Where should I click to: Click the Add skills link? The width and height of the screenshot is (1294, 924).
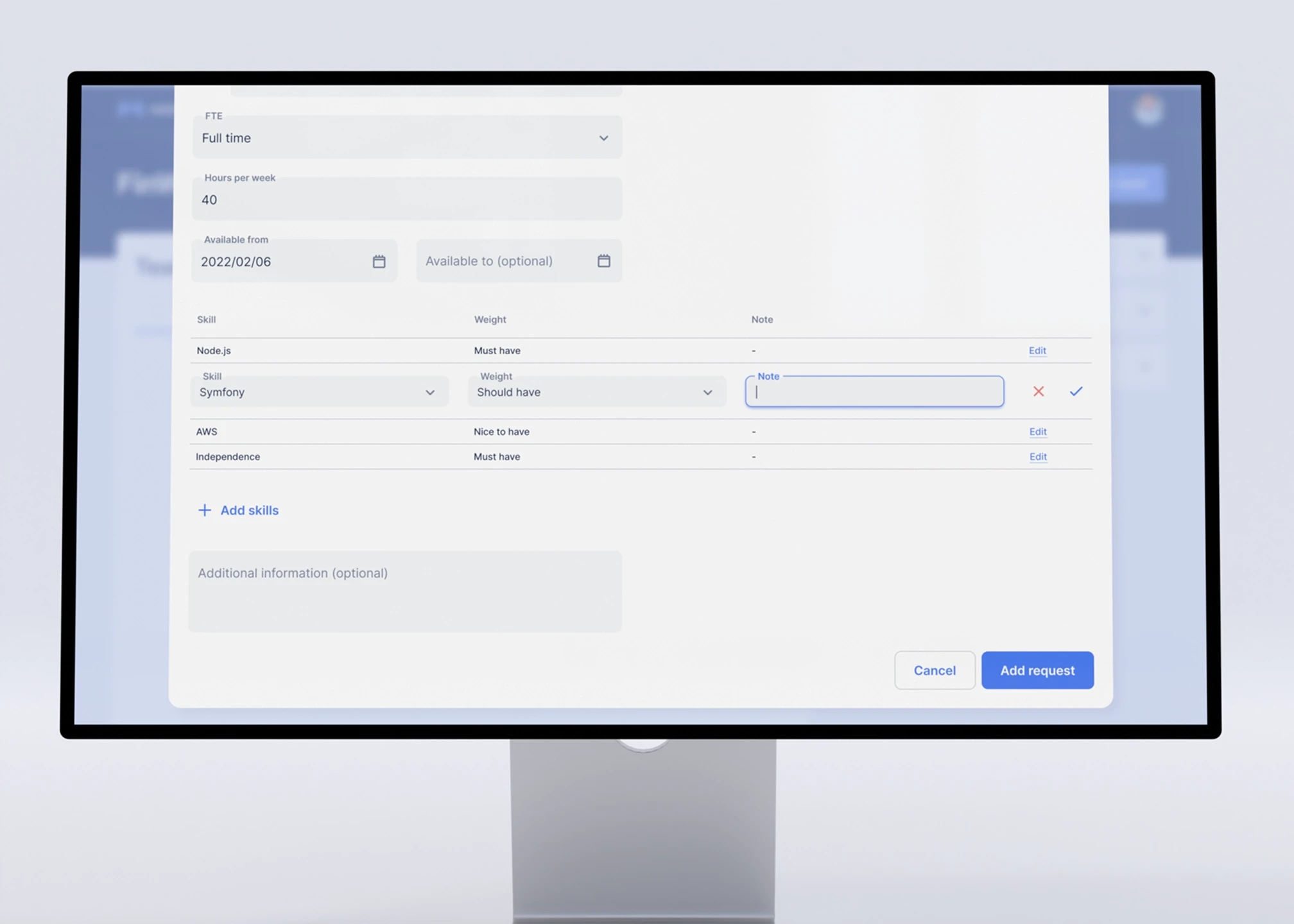click(249, 510)
